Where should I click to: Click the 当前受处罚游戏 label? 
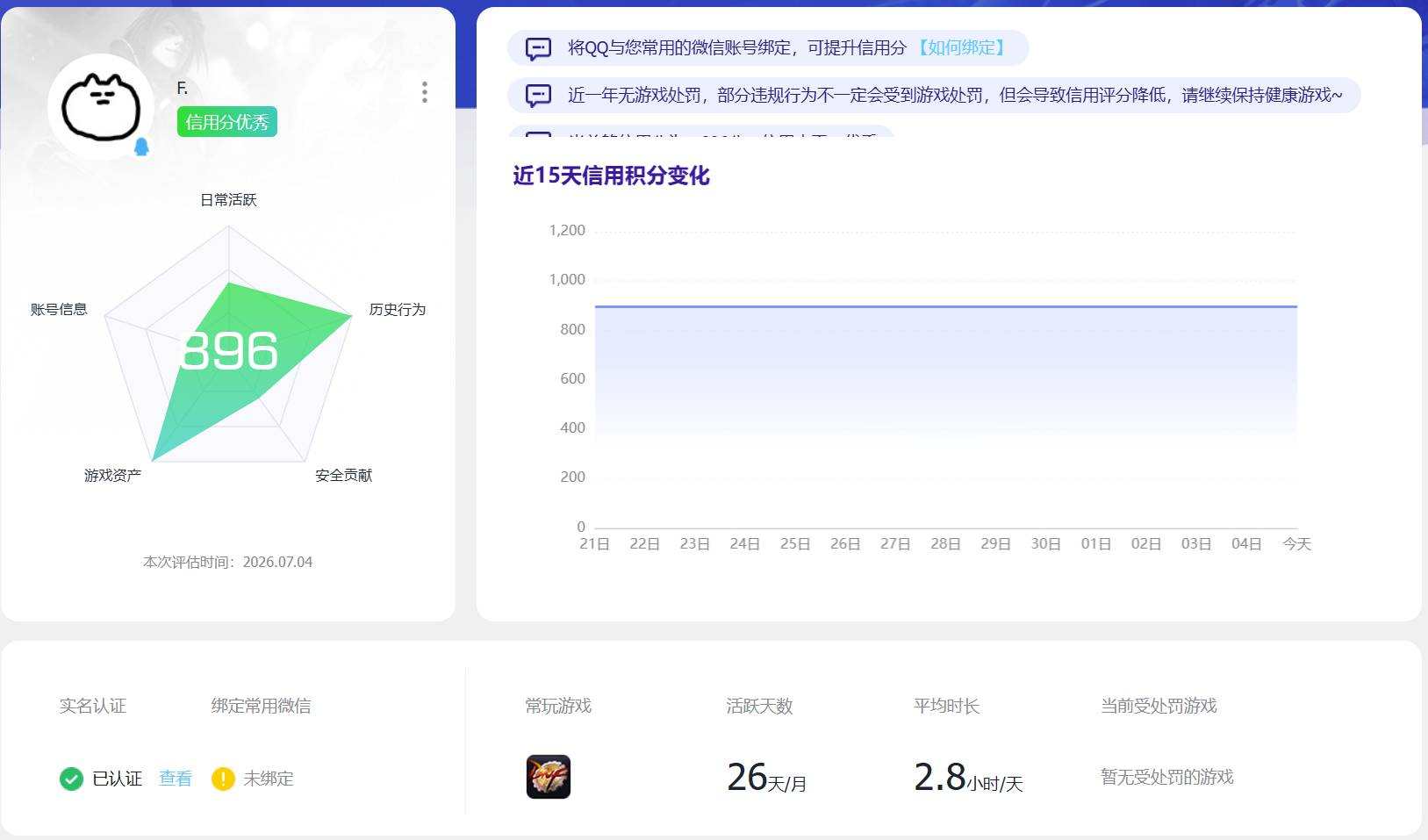[1159, 706]
